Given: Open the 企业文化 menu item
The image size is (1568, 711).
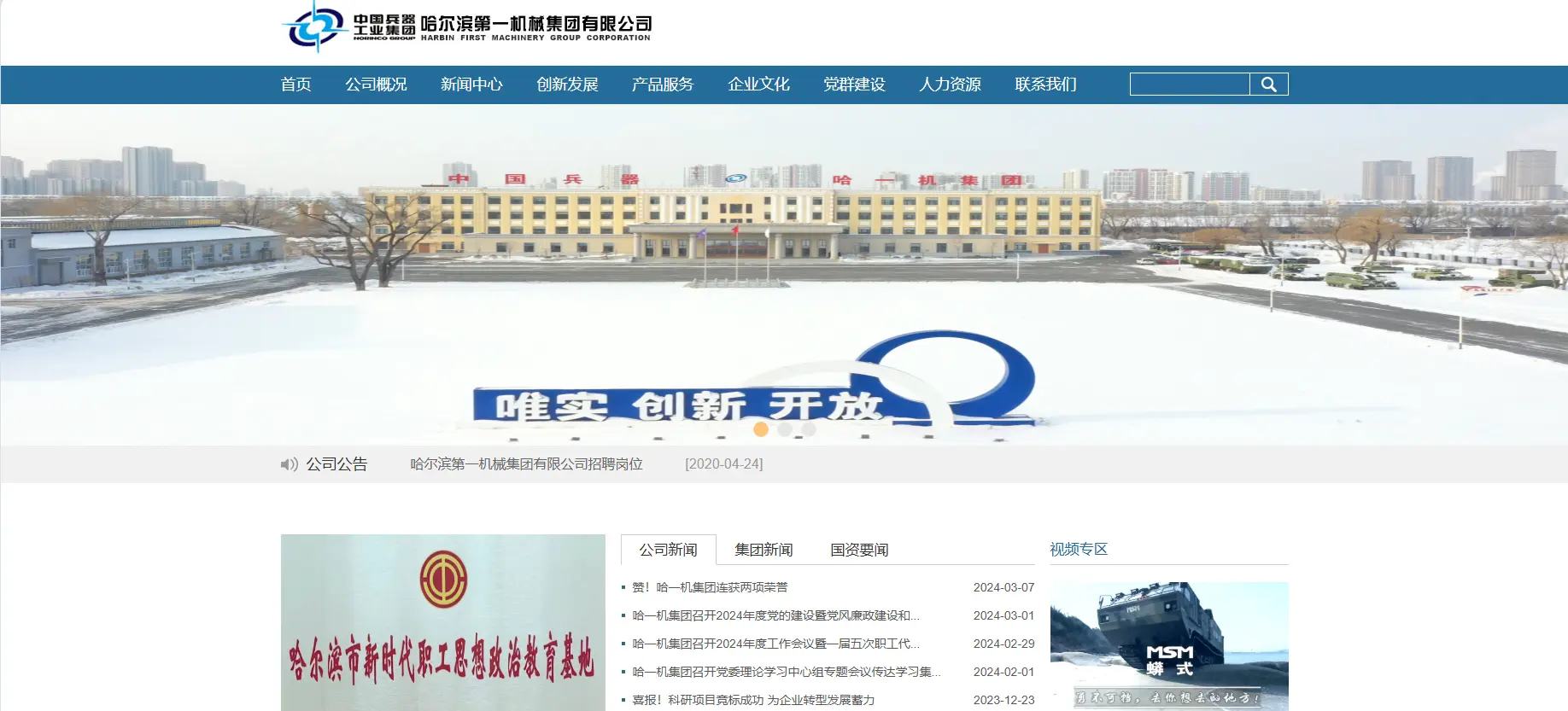Looking at the screenshot, I should [x=759, y=85].
